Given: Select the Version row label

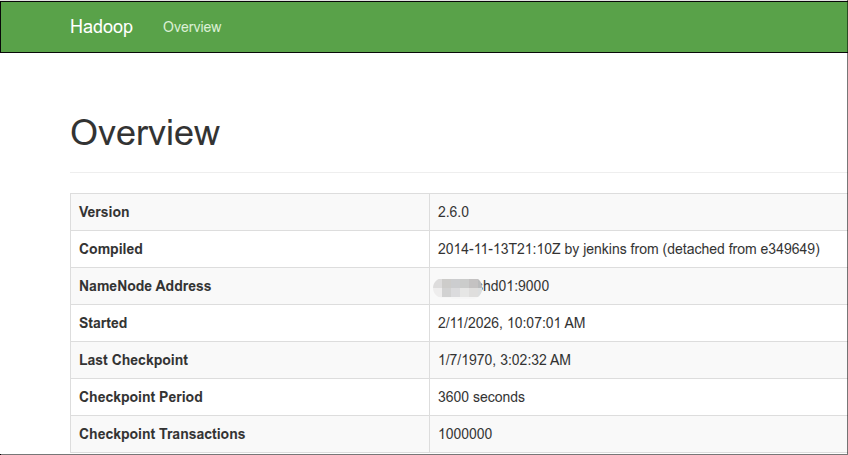Looking at the screenshot, I should pos(104,212).
